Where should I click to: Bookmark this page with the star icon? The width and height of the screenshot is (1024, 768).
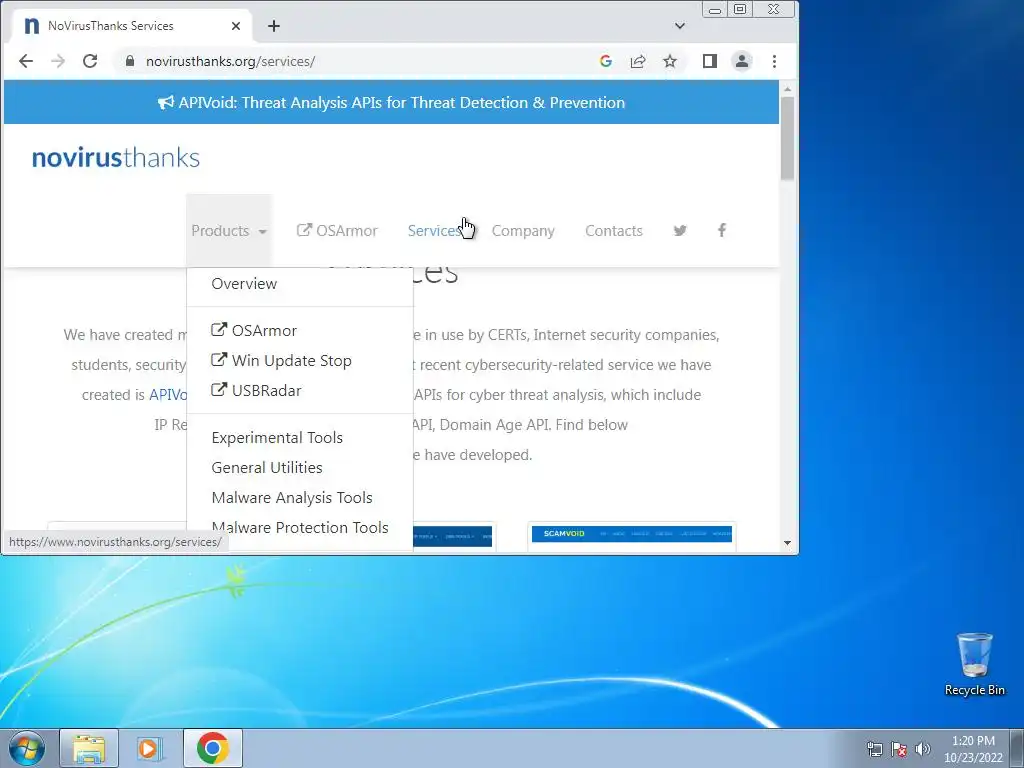pos(670,61)
